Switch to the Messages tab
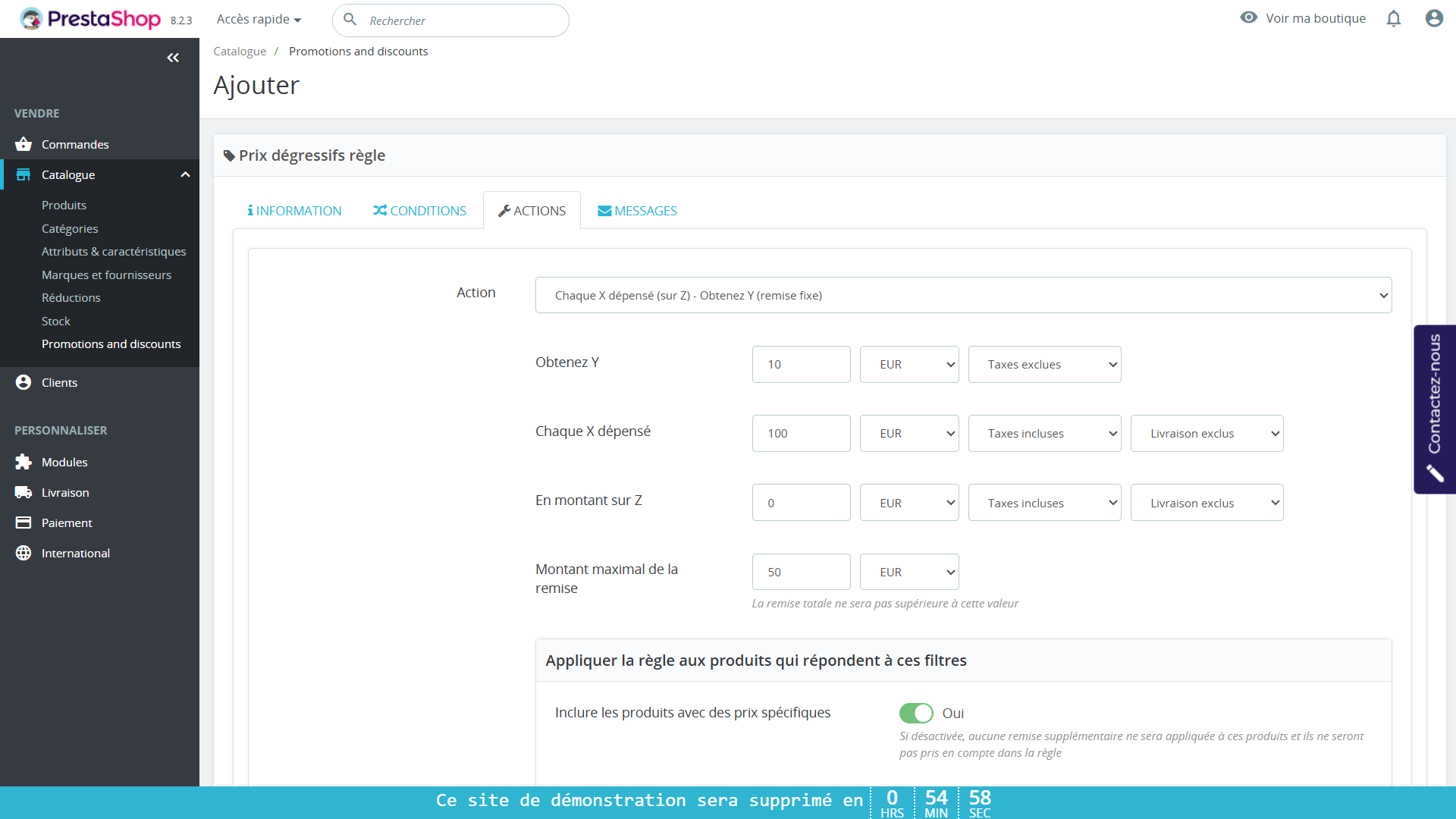Viewport: 1456px width, 819px height. click(x=638, y=211)
